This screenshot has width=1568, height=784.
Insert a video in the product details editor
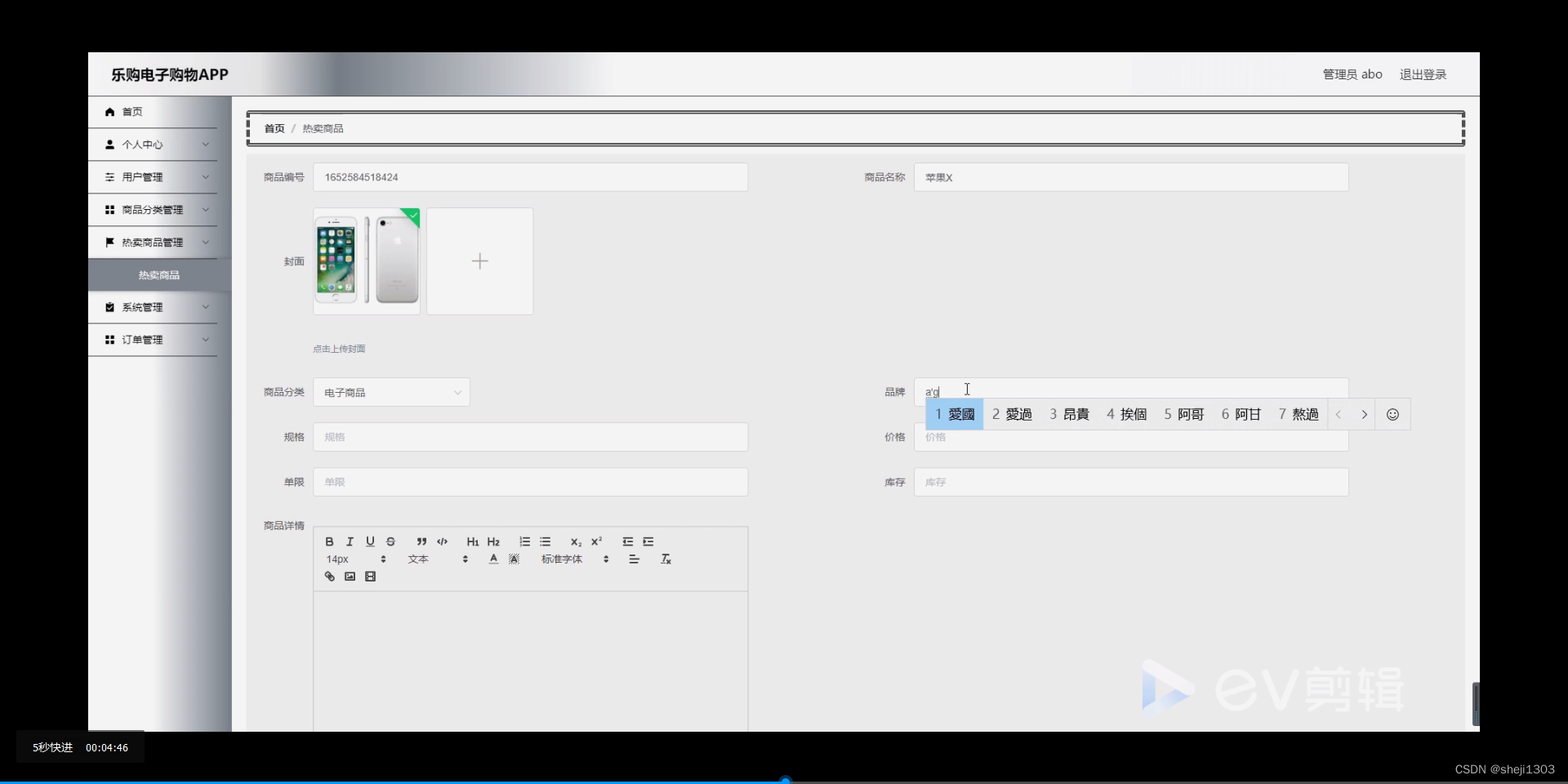tap(371, 577)
